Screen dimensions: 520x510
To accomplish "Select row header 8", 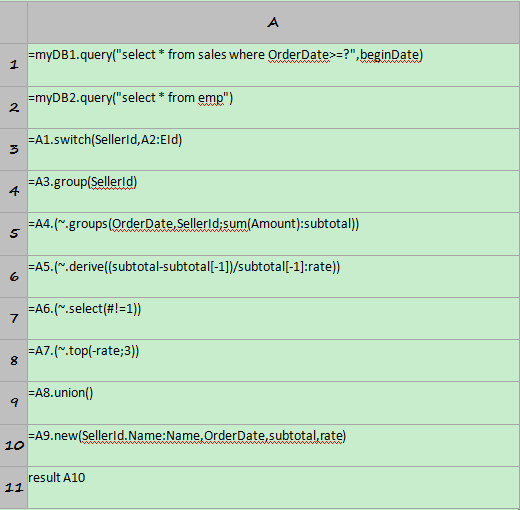I will pos(14,361).
